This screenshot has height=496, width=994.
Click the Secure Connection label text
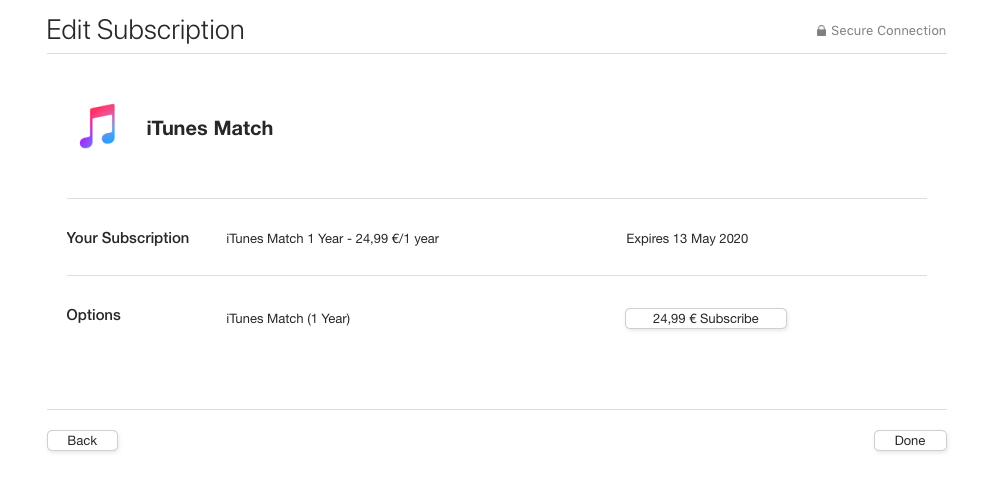888,31
